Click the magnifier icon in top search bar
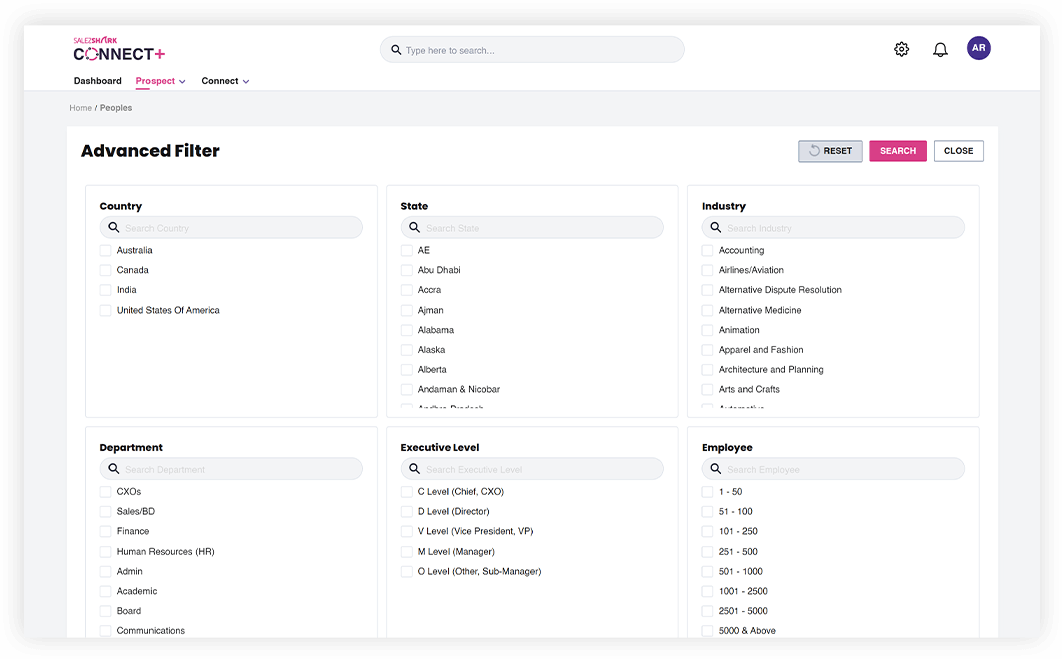 coord(396,50)
